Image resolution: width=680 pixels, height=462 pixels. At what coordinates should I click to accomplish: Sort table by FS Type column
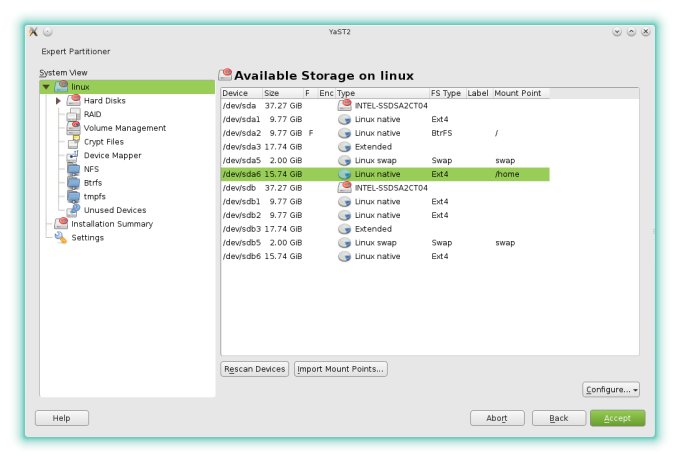(x=447, y=93)
